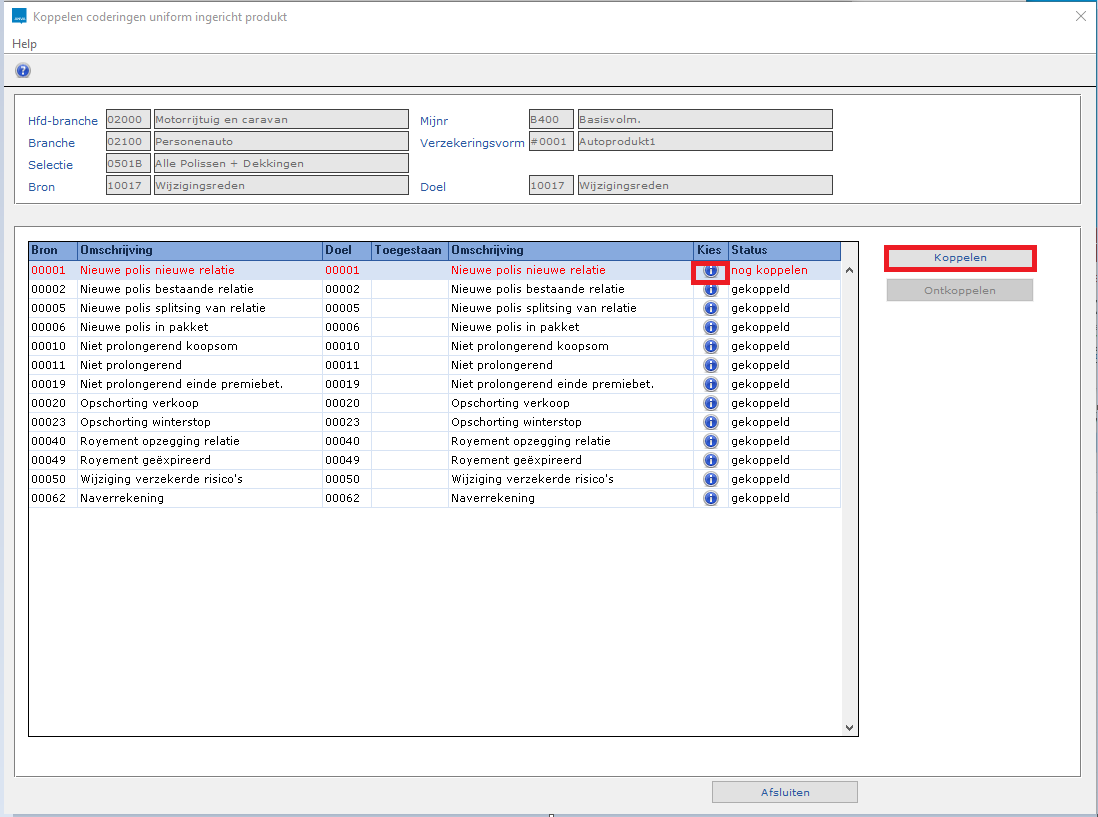Click the Bron column header
Screen dimensions: 1098x817
click(52, 250)
